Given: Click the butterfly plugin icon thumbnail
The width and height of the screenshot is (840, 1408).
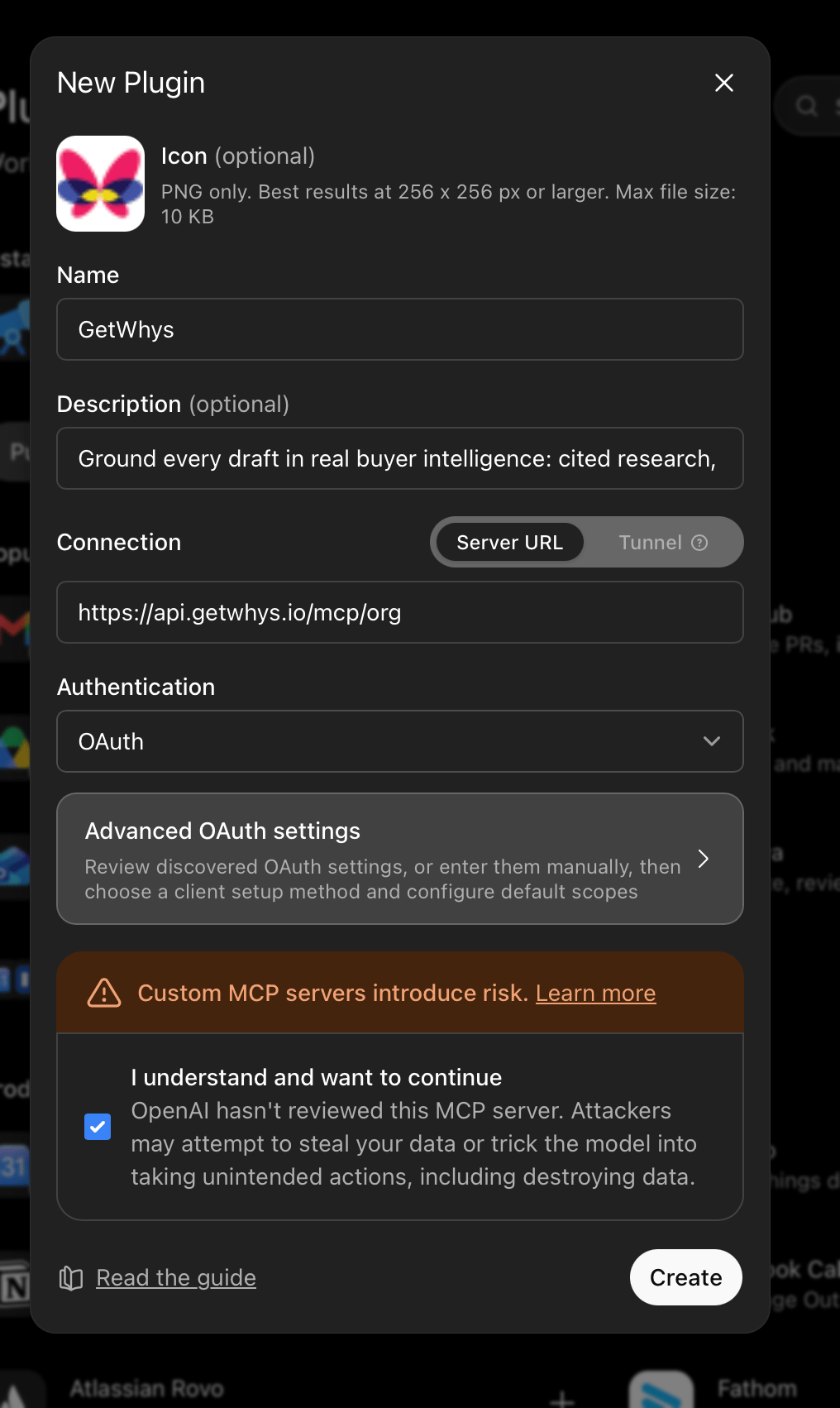Looking at the screenshot, I should [101, 184].
